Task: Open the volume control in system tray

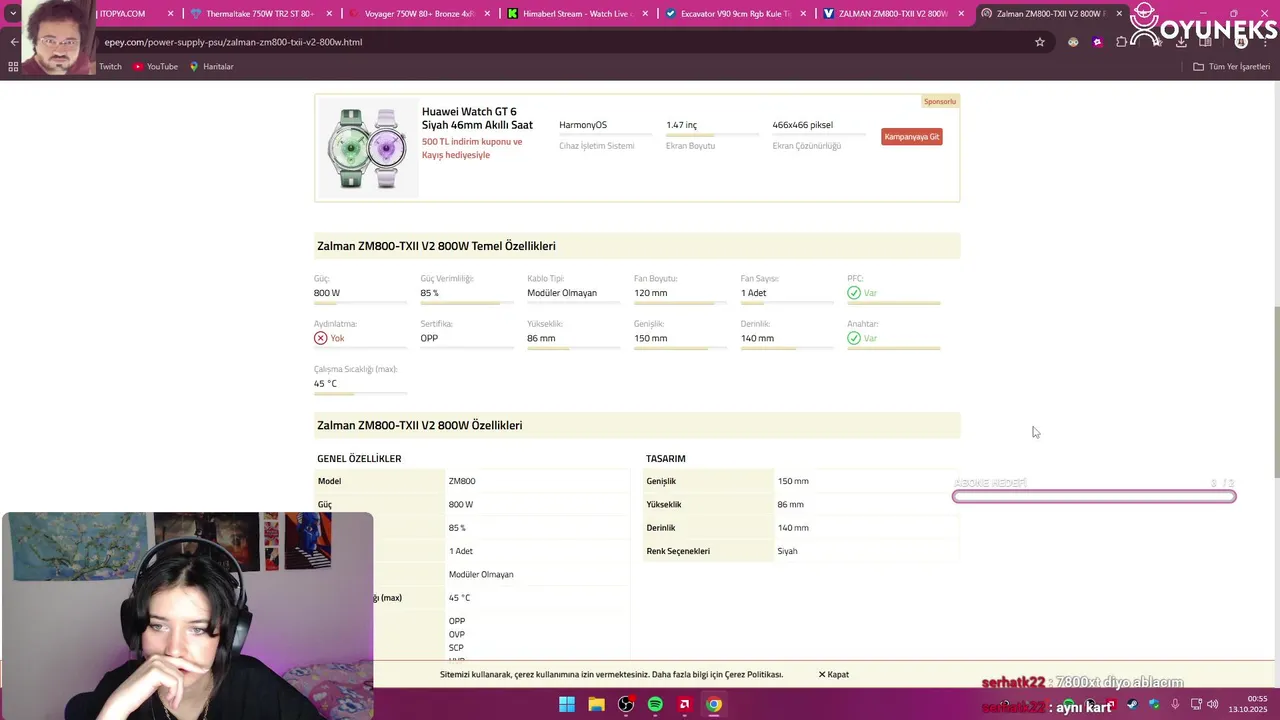Action: [1212, 704]
